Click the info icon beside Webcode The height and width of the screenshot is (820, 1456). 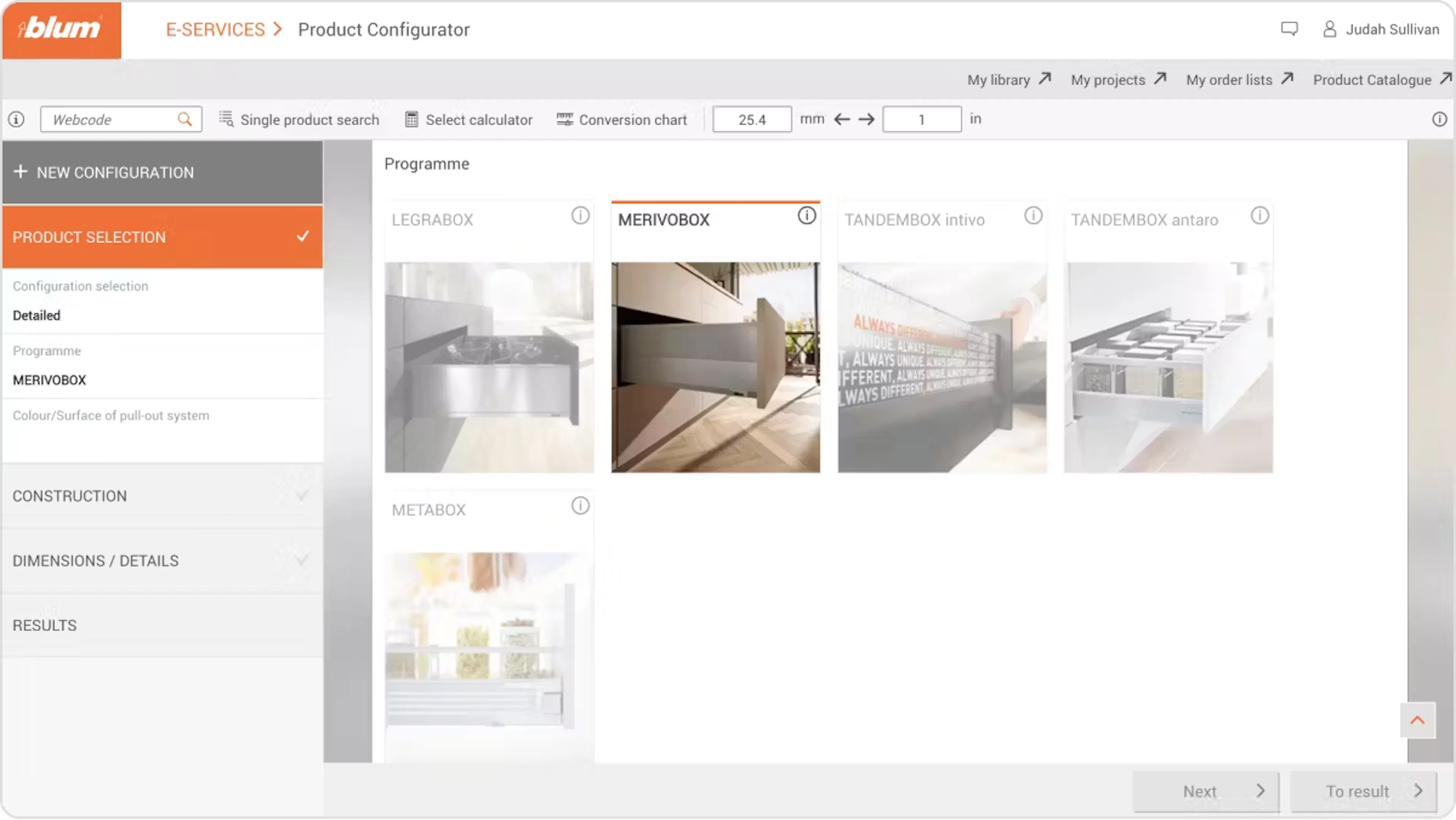tap(16, 119)
